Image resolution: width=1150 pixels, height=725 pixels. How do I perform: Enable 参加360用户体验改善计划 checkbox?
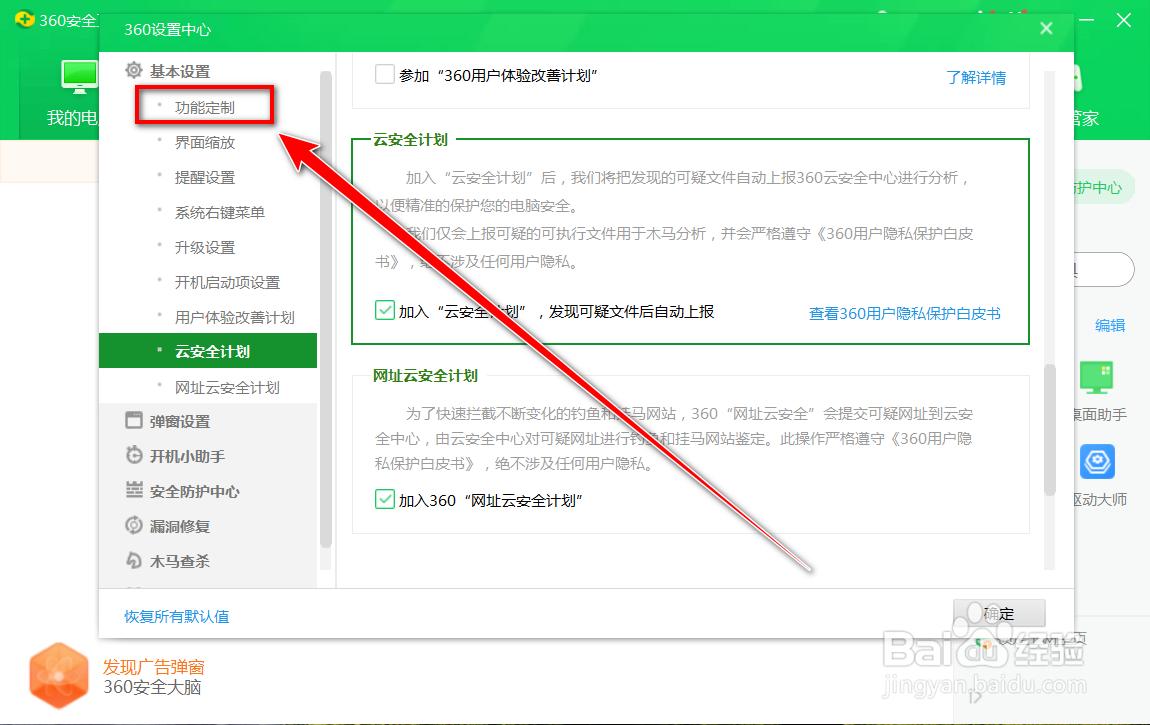(384, 74)
